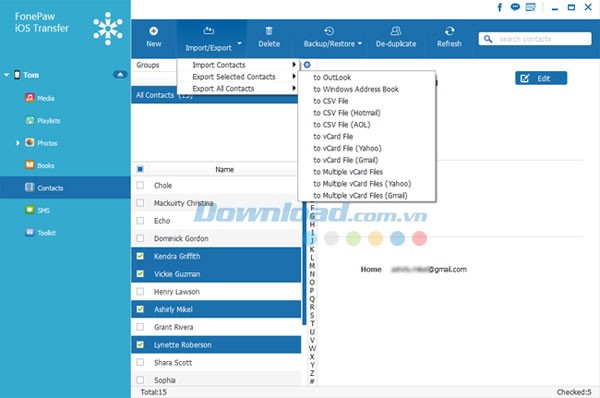The height and width of the screenshot is (398, 600).
Task: Click the add group plus icon
Action: tap(307, 65)
